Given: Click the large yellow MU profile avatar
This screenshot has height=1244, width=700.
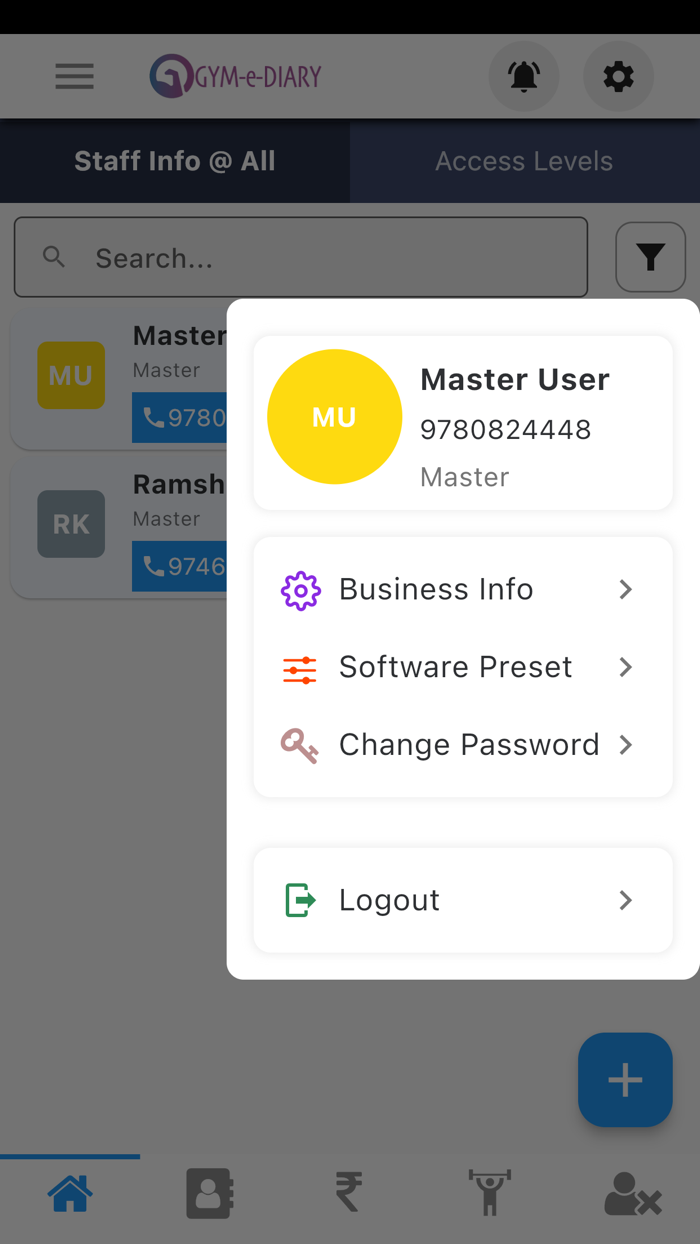Looking at the screenshot, I should [x=335, y=417].
